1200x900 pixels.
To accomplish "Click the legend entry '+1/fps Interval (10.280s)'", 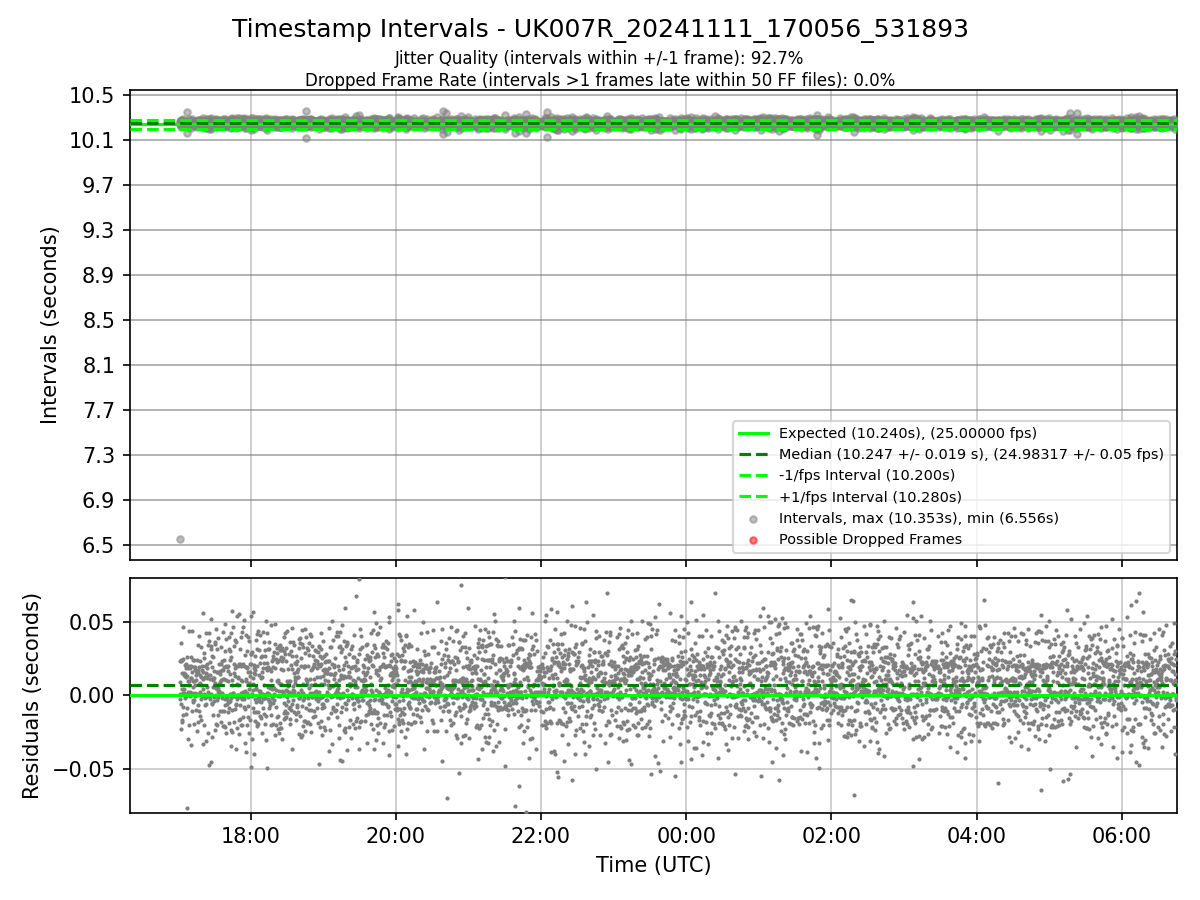I will pos(870,497).
